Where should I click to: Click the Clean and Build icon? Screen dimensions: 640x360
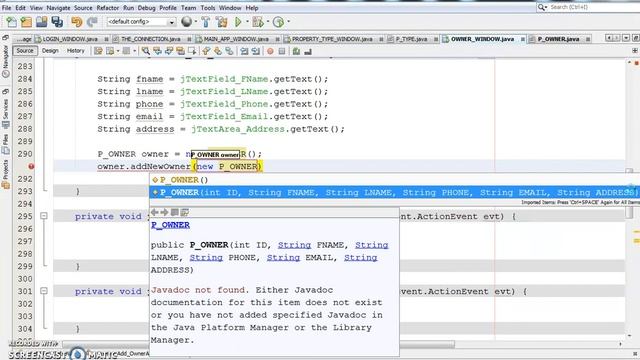pyautogui.click(x=222, y=22)
